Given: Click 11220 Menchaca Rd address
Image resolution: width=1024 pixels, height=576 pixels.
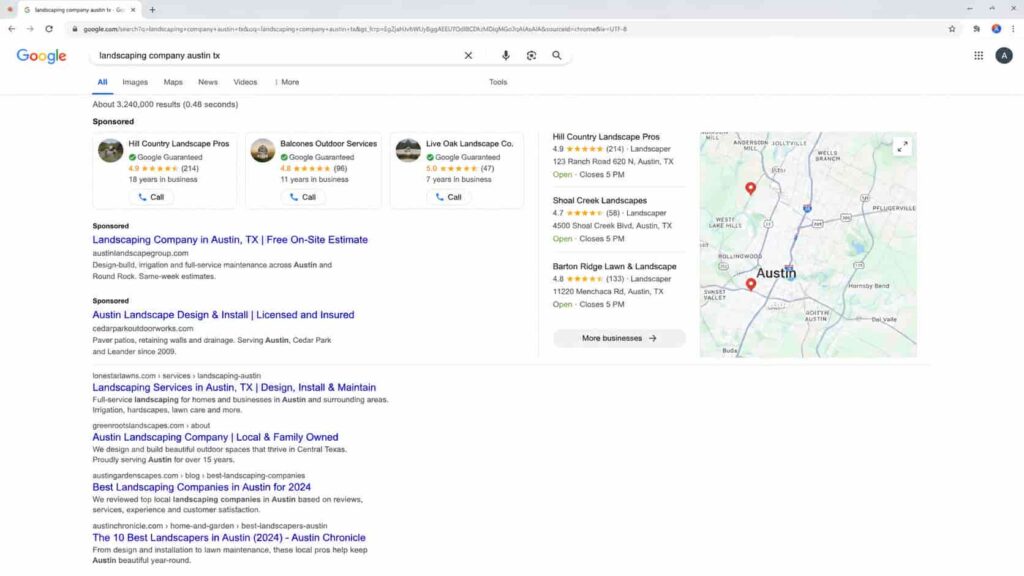Looking at the screenshot, I should click(608, 292).
